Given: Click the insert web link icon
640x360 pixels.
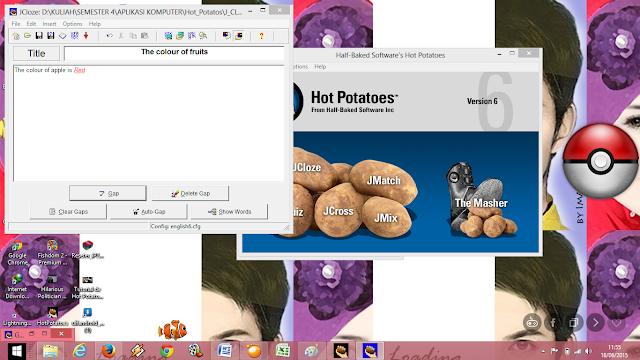Looking at the screenshot, I should pos(191,36).
